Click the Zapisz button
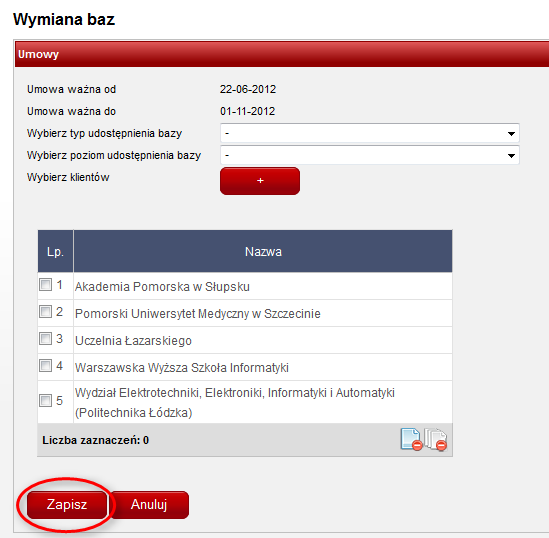Image resolution: width=549 pixels, height=538 pixels. pyautogui.click(x=67, y=505)
